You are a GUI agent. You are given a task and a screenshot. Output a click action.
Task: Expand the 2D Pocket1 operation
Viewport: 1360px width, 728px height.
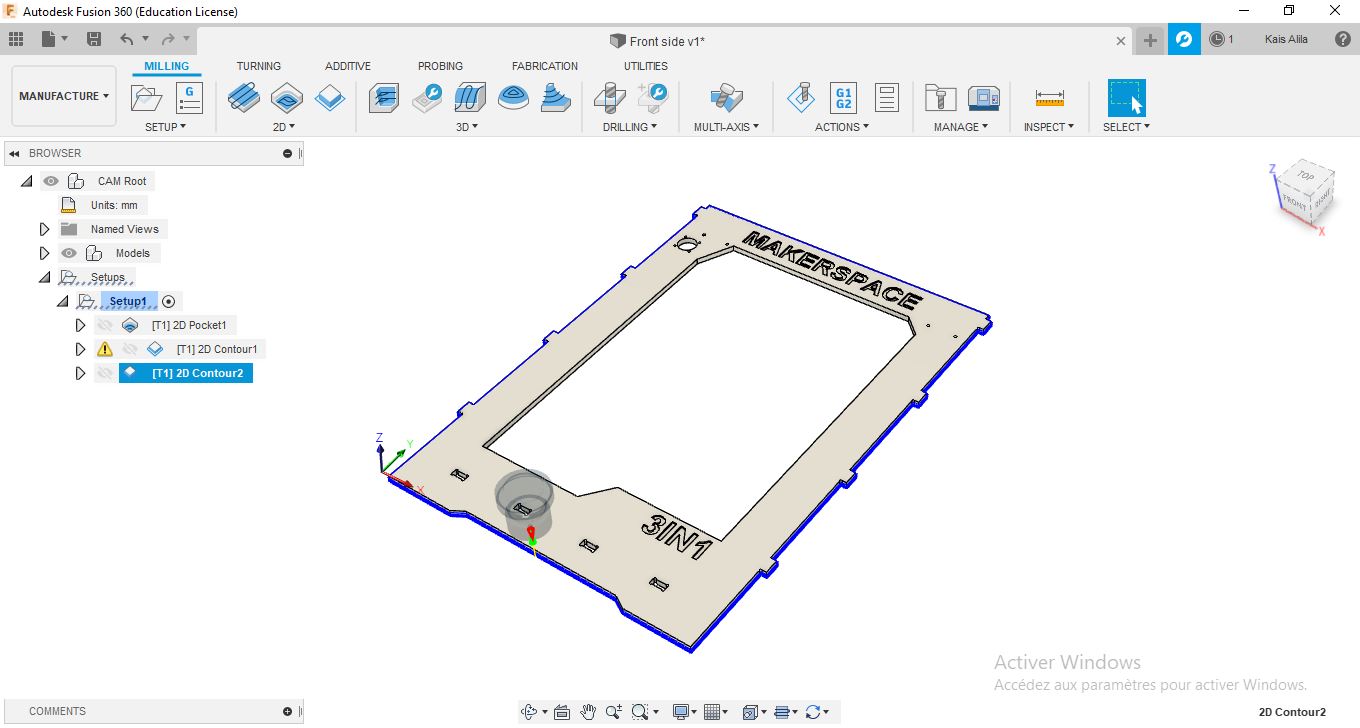pyautogui.click(x=81, y=325)
